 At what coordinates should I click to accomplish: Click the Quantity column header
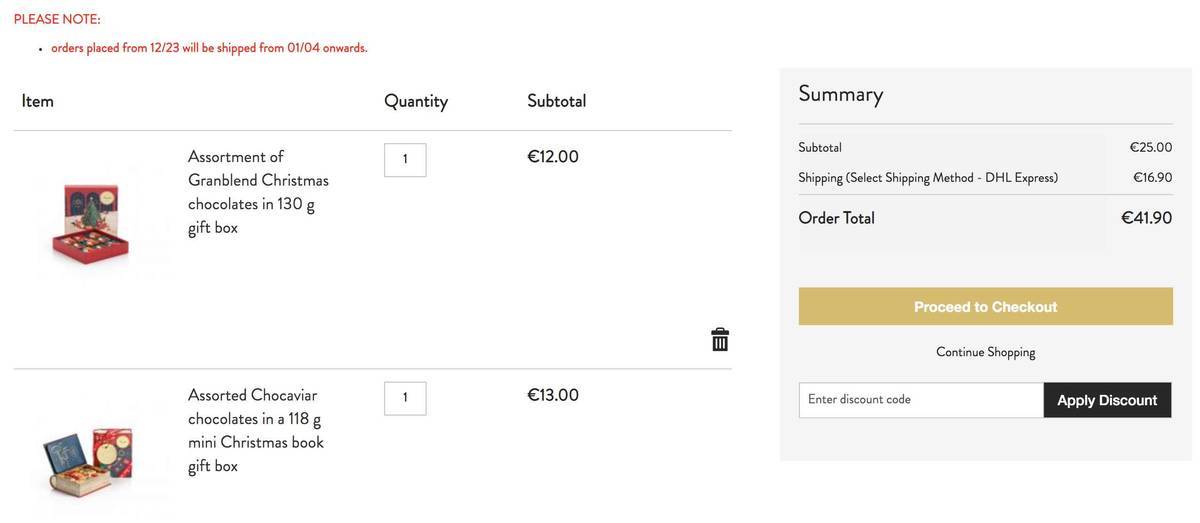(x=416, y=101)
